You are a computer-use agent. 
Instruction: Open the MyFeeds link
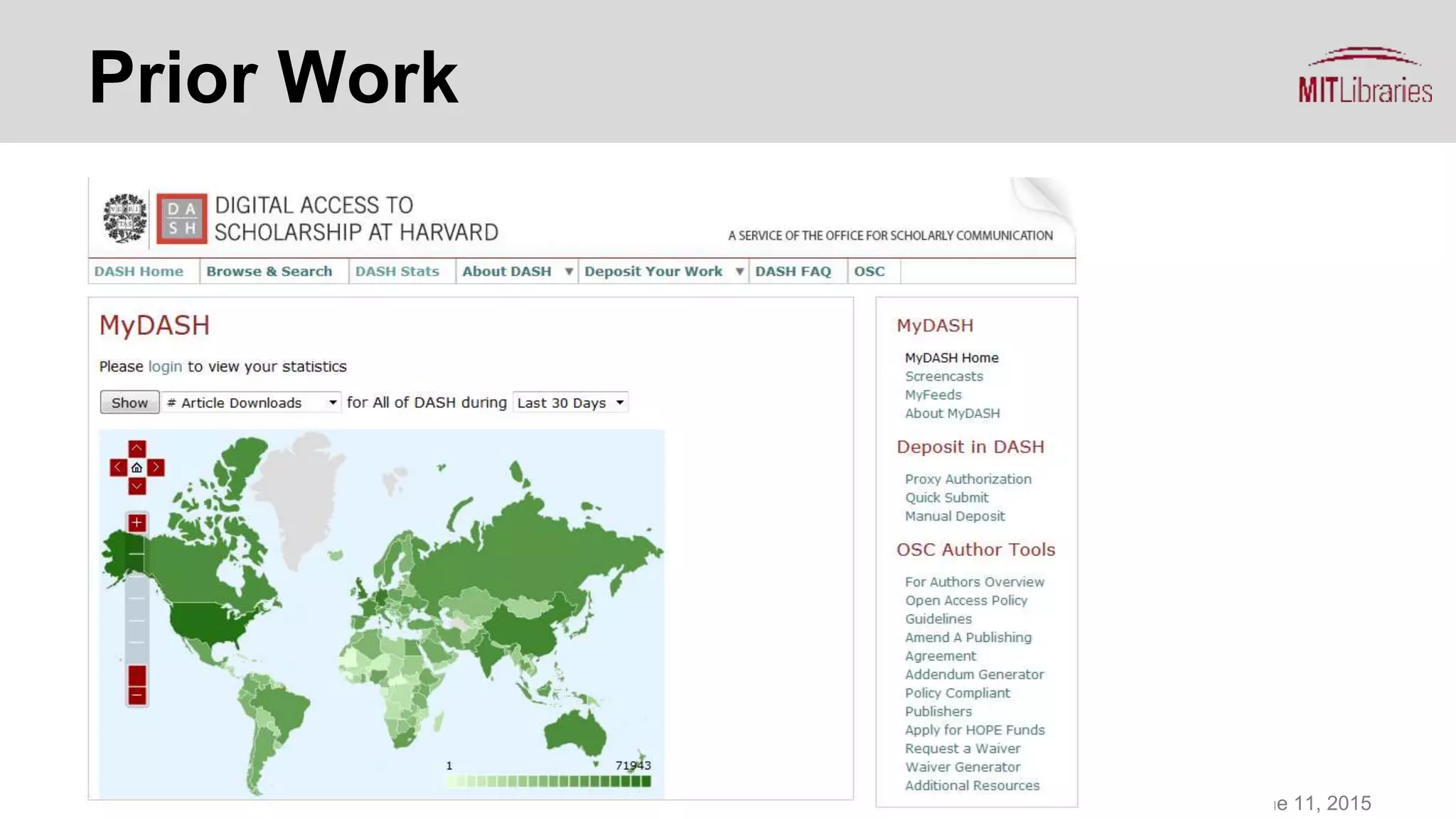(x=933, y=395)
